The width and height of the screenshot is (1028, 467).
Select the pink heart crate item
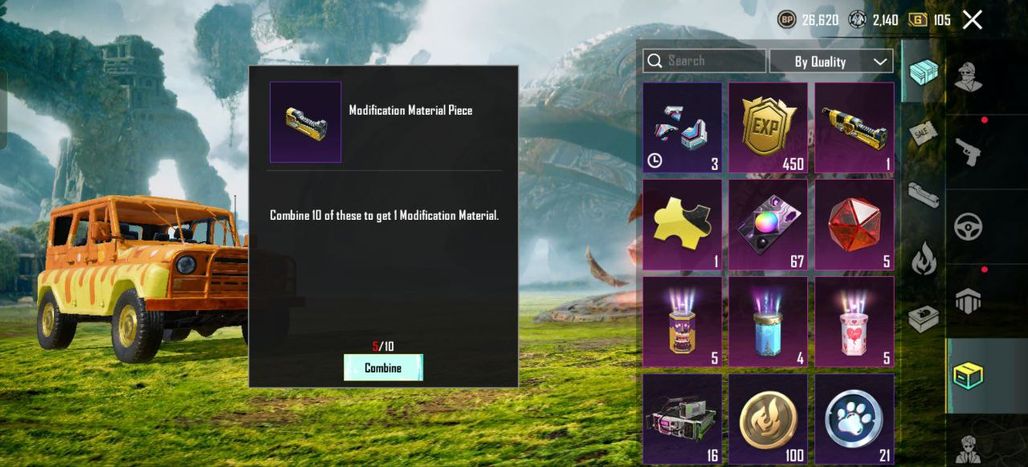coord(854,321)
